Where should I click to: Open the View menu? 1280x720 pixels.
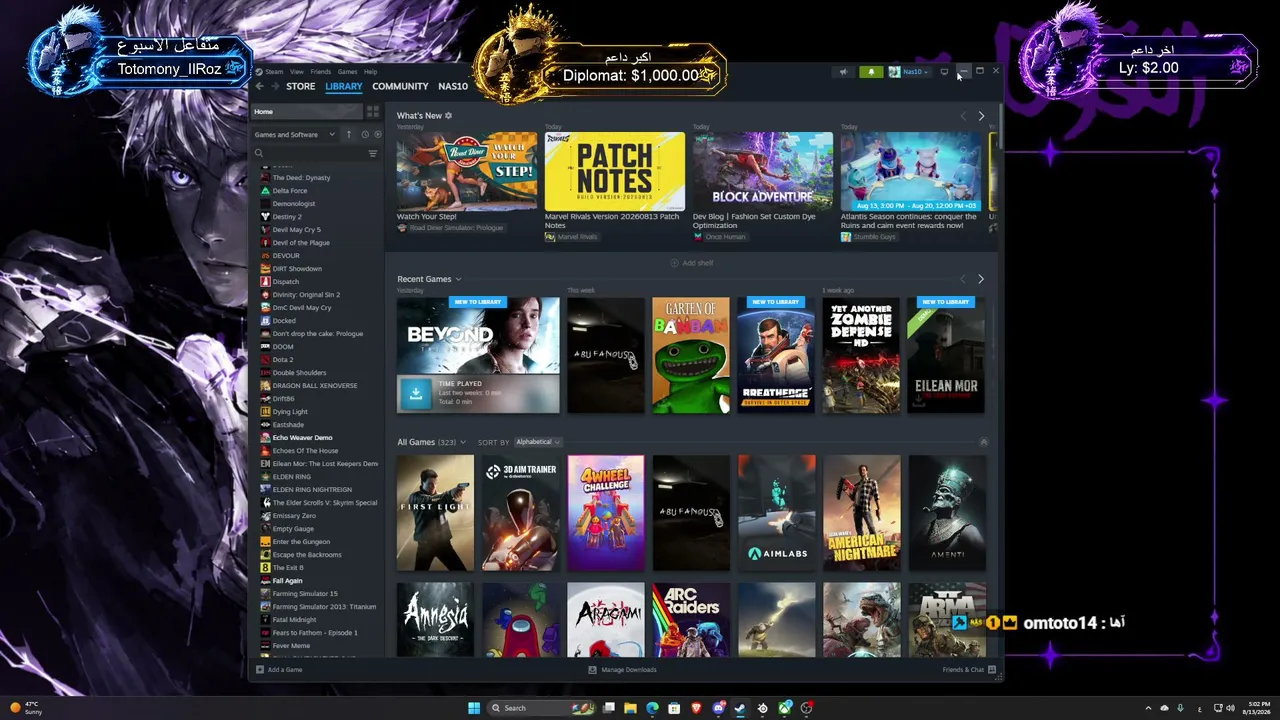coord(297,72)
